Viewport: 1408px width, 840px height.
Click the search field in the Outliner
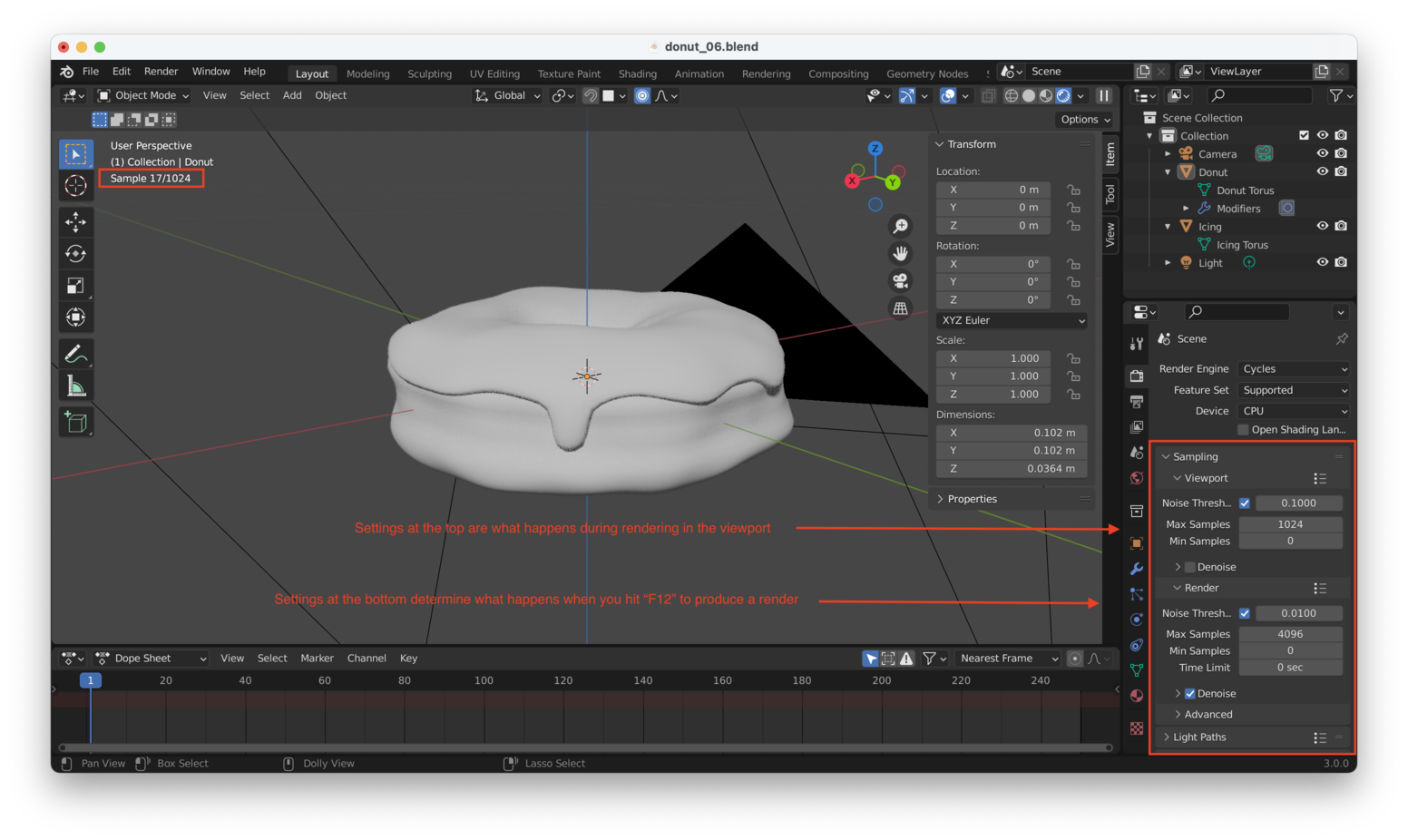(x=1261, y=95)
